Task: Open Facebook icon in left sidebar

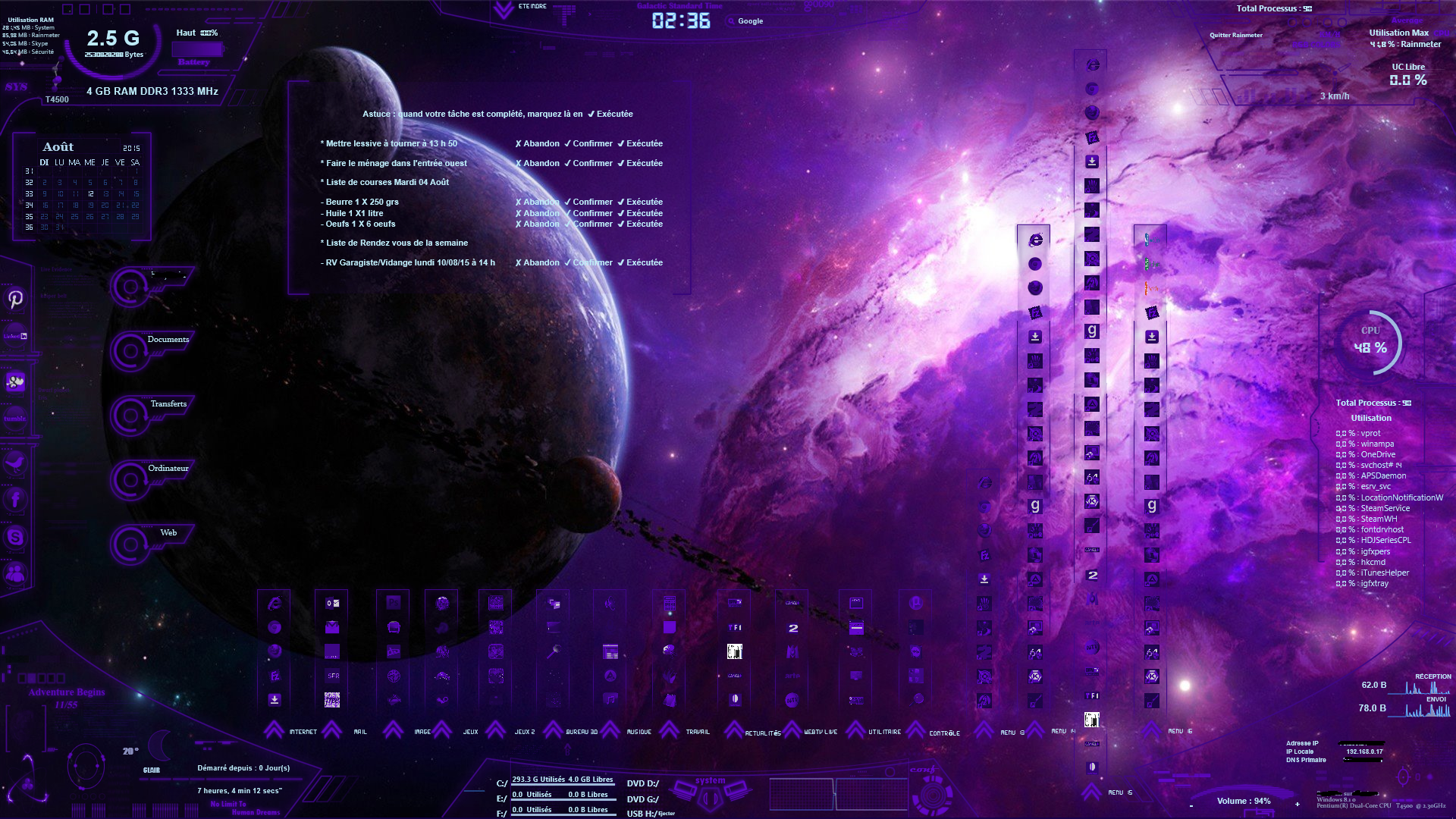Action: tap(15, 499)
